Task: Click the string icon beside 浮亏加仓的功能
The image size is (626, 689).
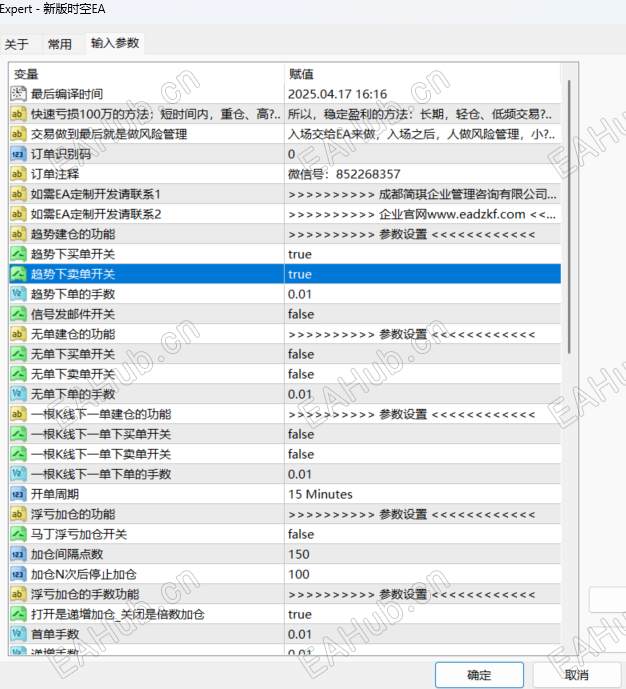Action: tap(18, 514)
